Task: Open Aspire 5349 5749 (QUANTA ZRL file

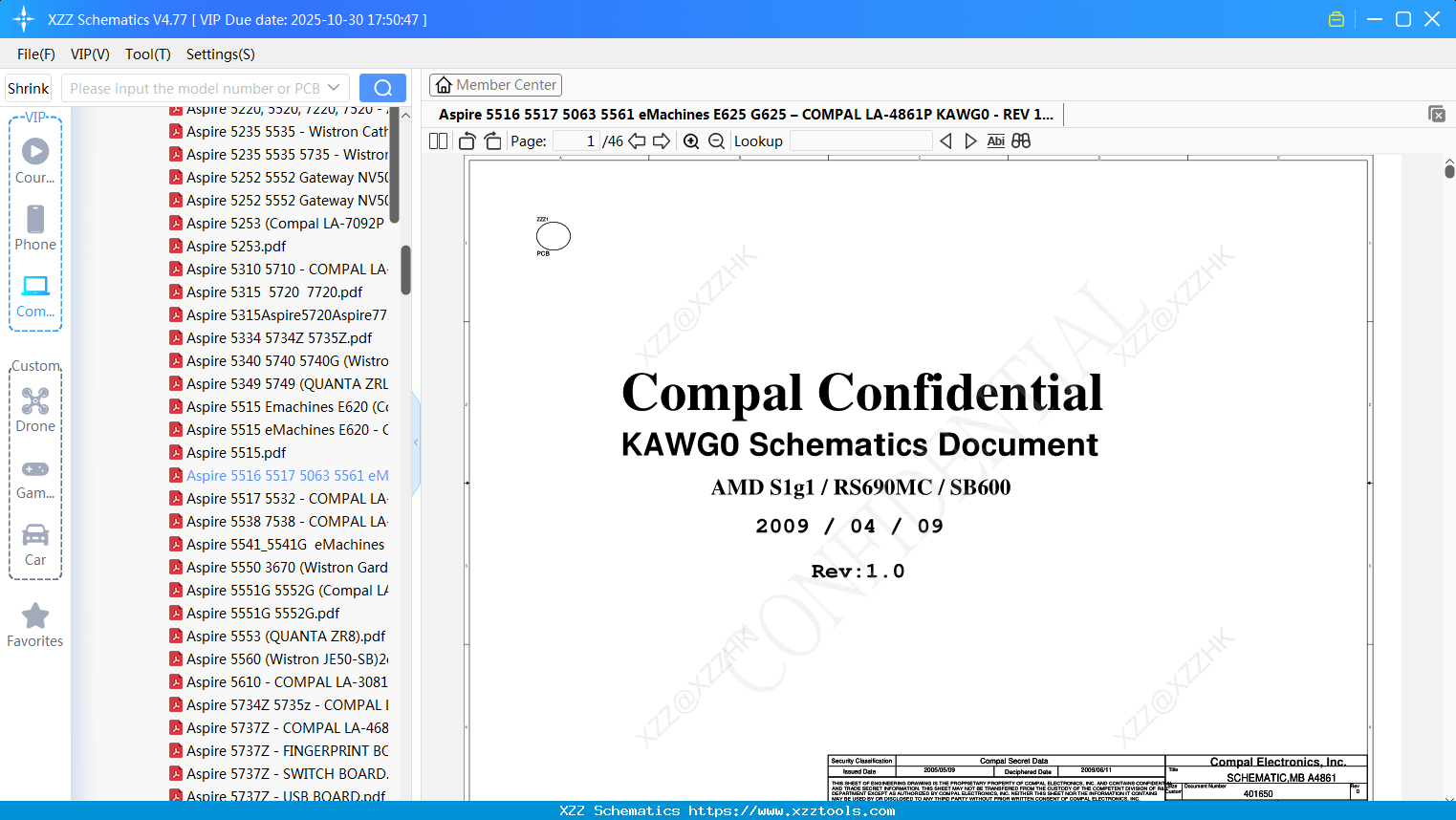Action: 278,384
